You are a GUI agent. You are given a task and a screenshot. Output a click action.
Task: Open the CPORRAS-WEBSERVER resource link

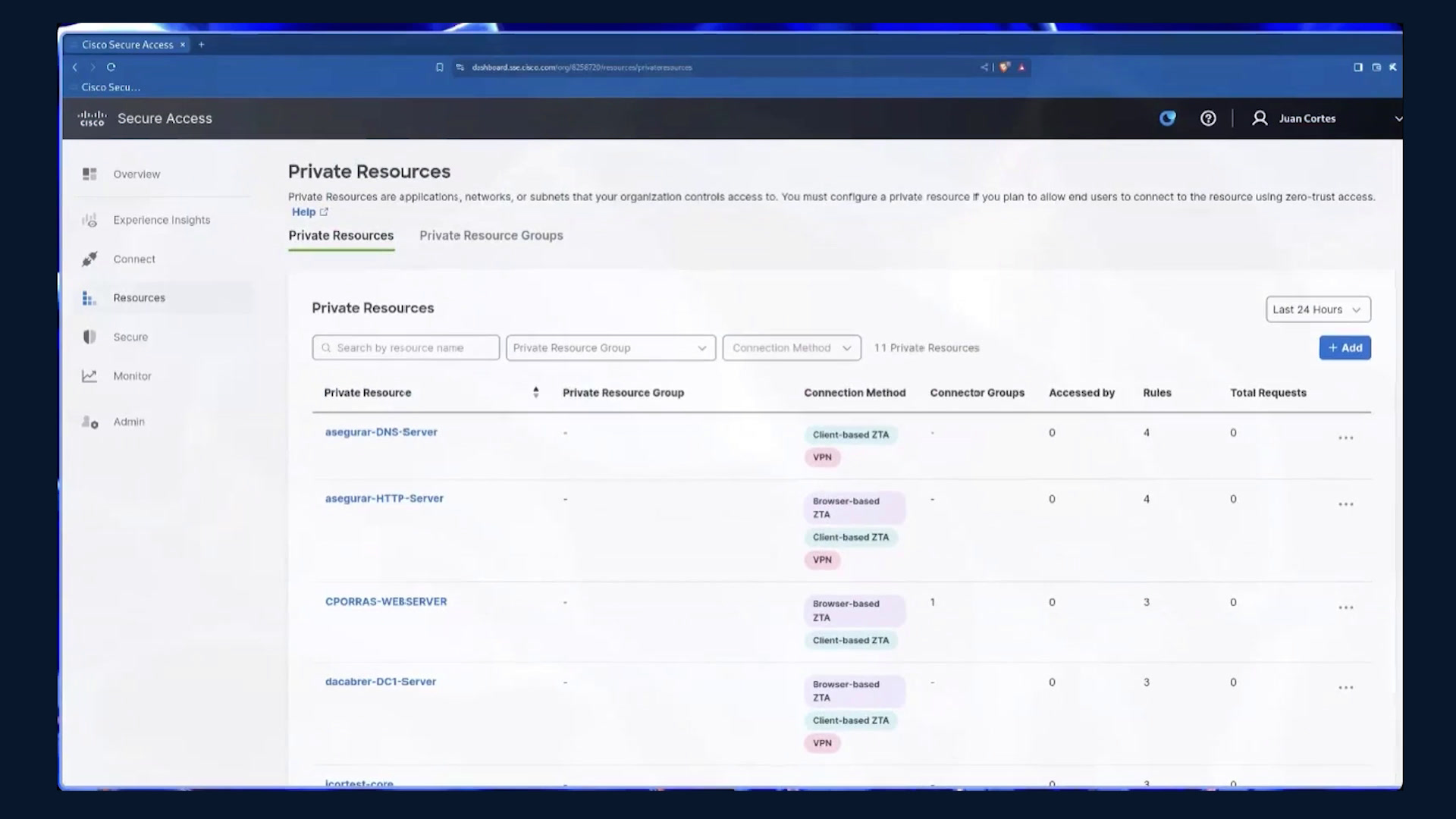tap(385, 601)
